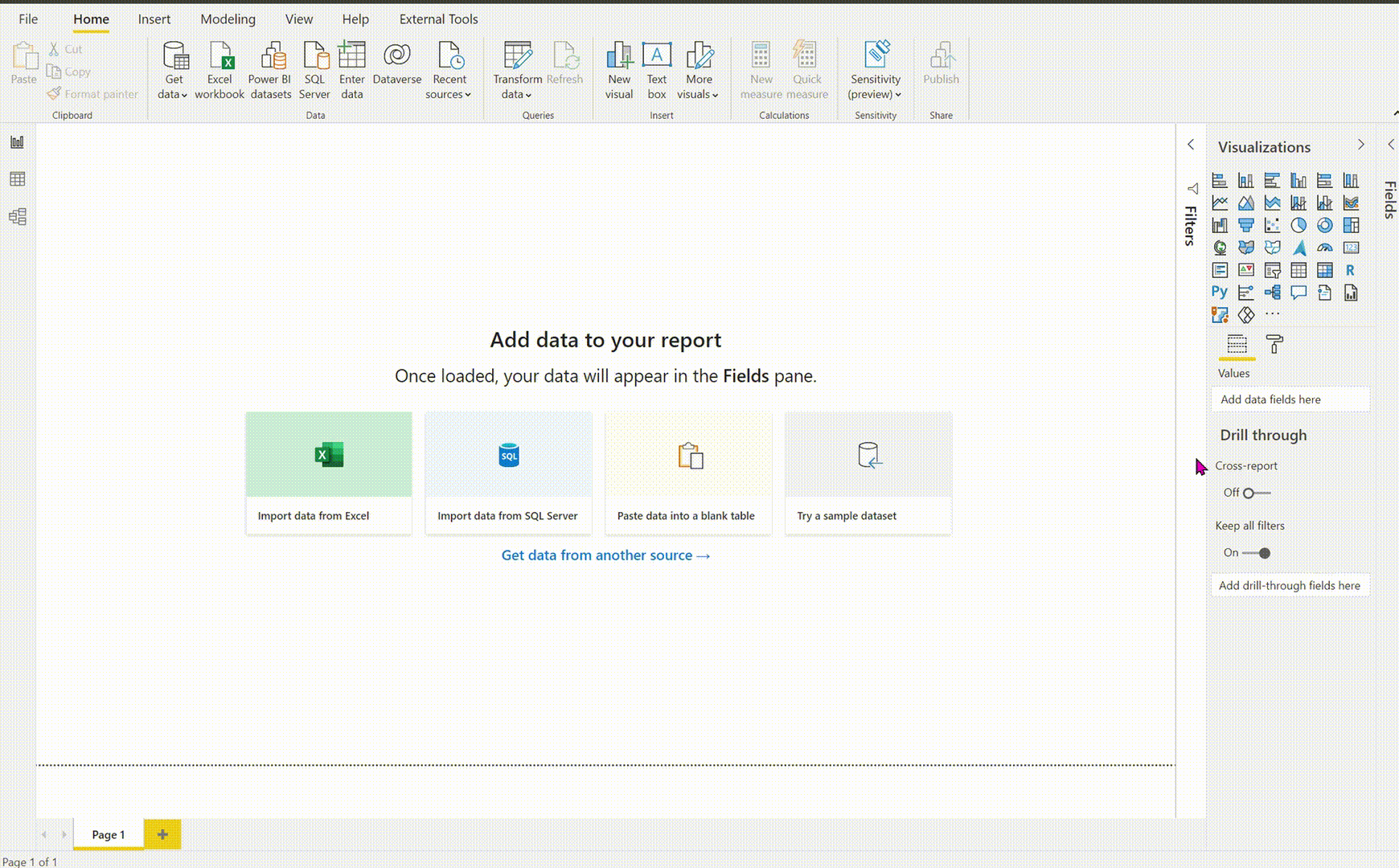
Task: Select the Key influencers visual
Action: pyautogui.click(x=1245, y=292)
